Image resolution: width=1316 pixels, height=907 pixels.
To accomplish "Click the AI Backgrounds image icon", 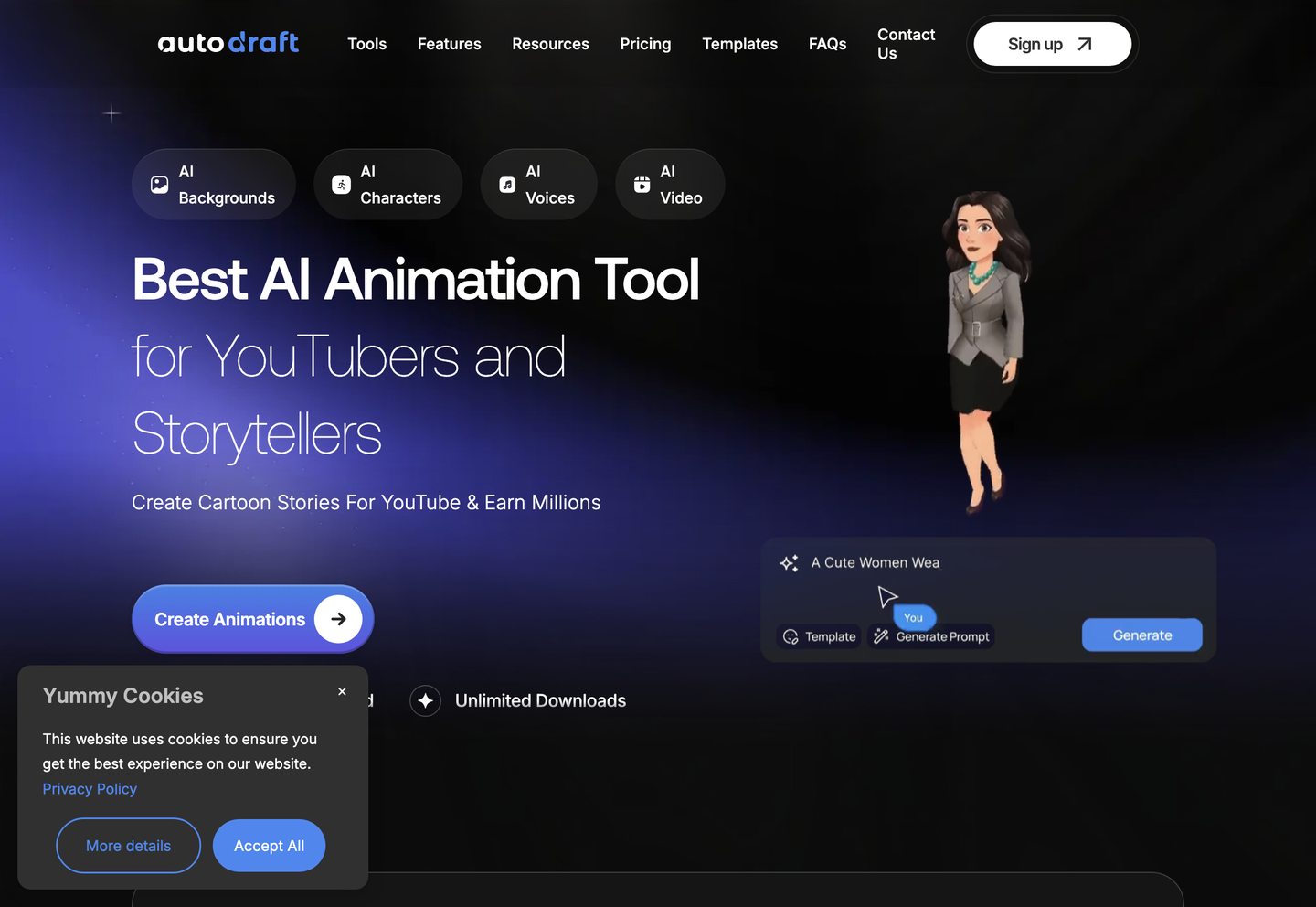I will tap(159, 185).
